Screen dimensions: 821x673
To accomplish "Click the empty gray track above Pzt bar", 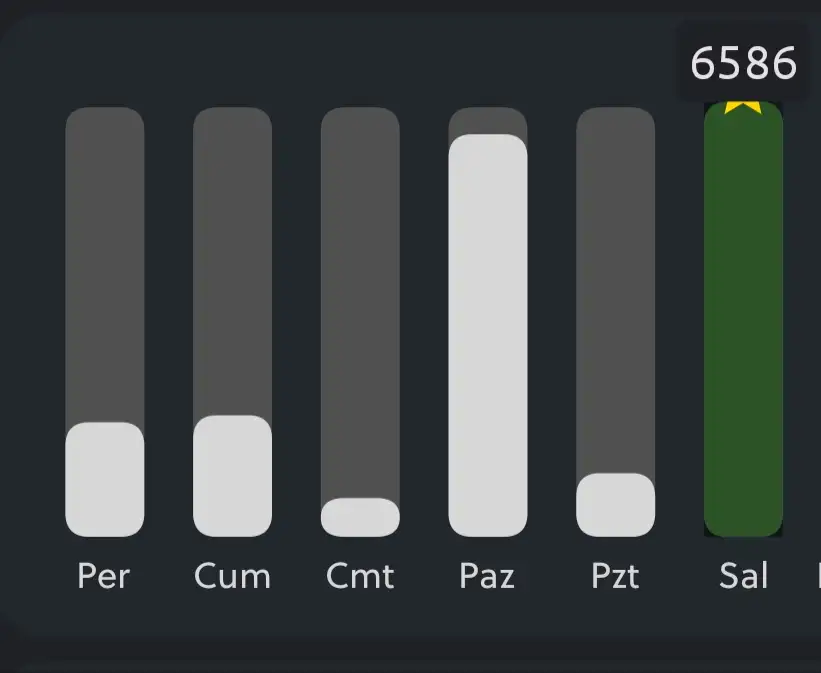I will tap(616, 290).
